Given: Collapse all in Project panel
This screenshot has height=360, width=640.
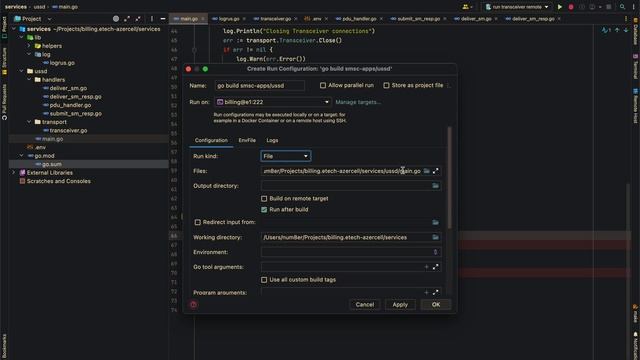Looking at the screenshot, I should point(138,19).
